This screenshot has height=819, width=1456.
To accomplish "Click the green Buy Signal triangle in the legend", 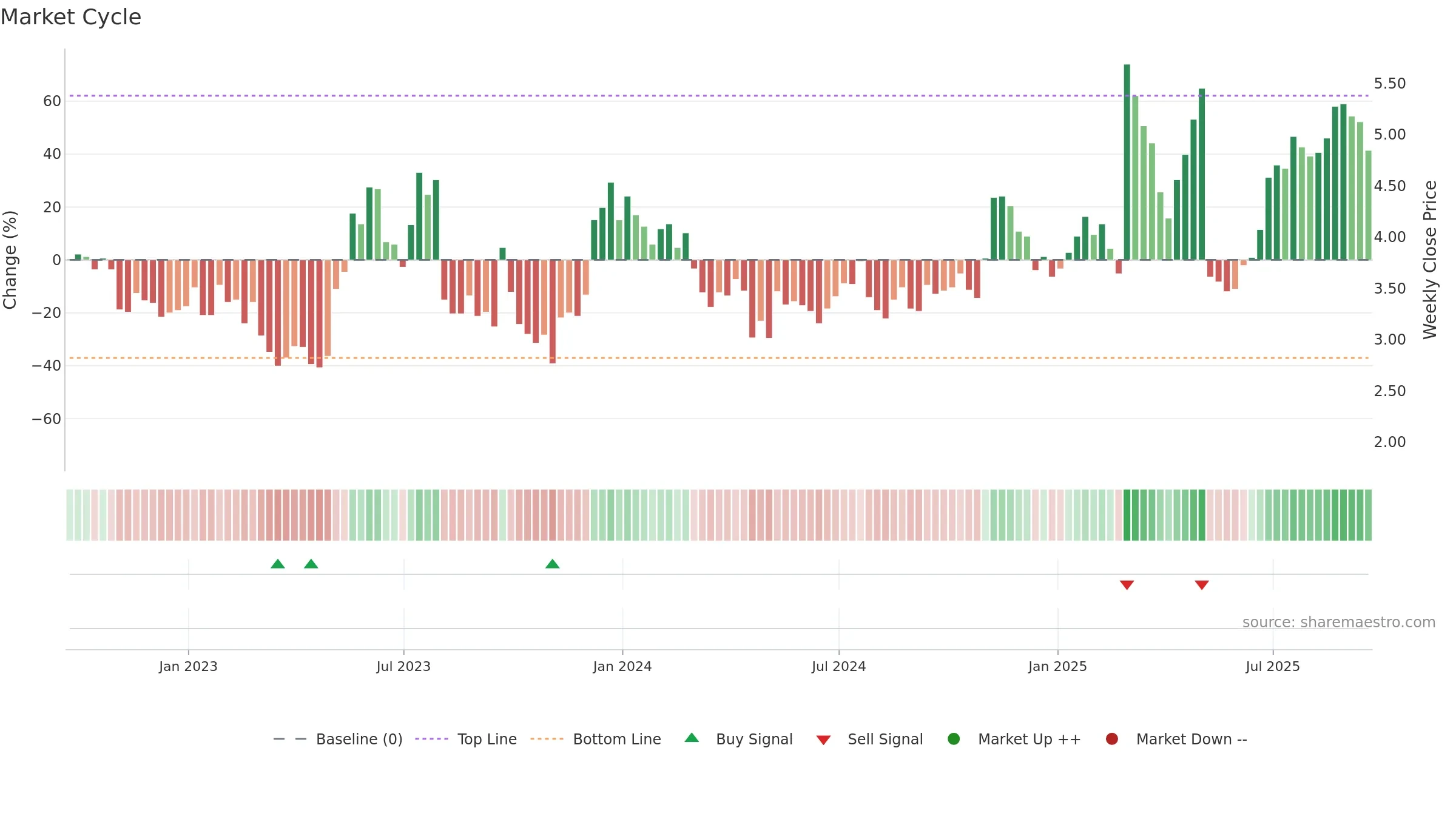I will pos(692,738).
